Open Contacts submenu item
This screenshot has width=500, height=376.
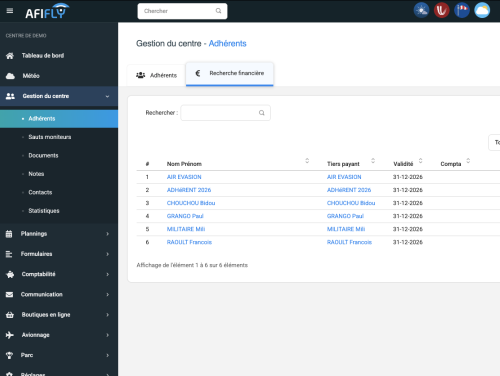(40, 192)
